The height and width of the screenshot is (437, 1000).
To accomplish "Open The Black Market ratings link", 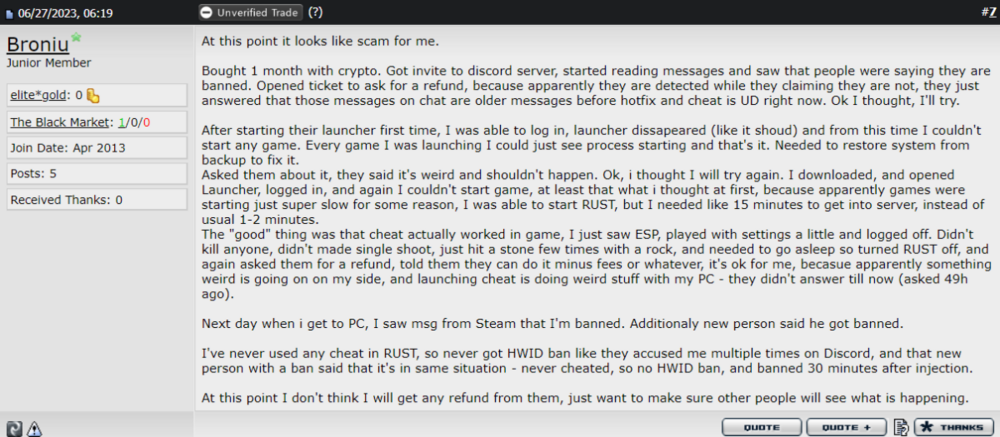I will (x=61, y=123).
